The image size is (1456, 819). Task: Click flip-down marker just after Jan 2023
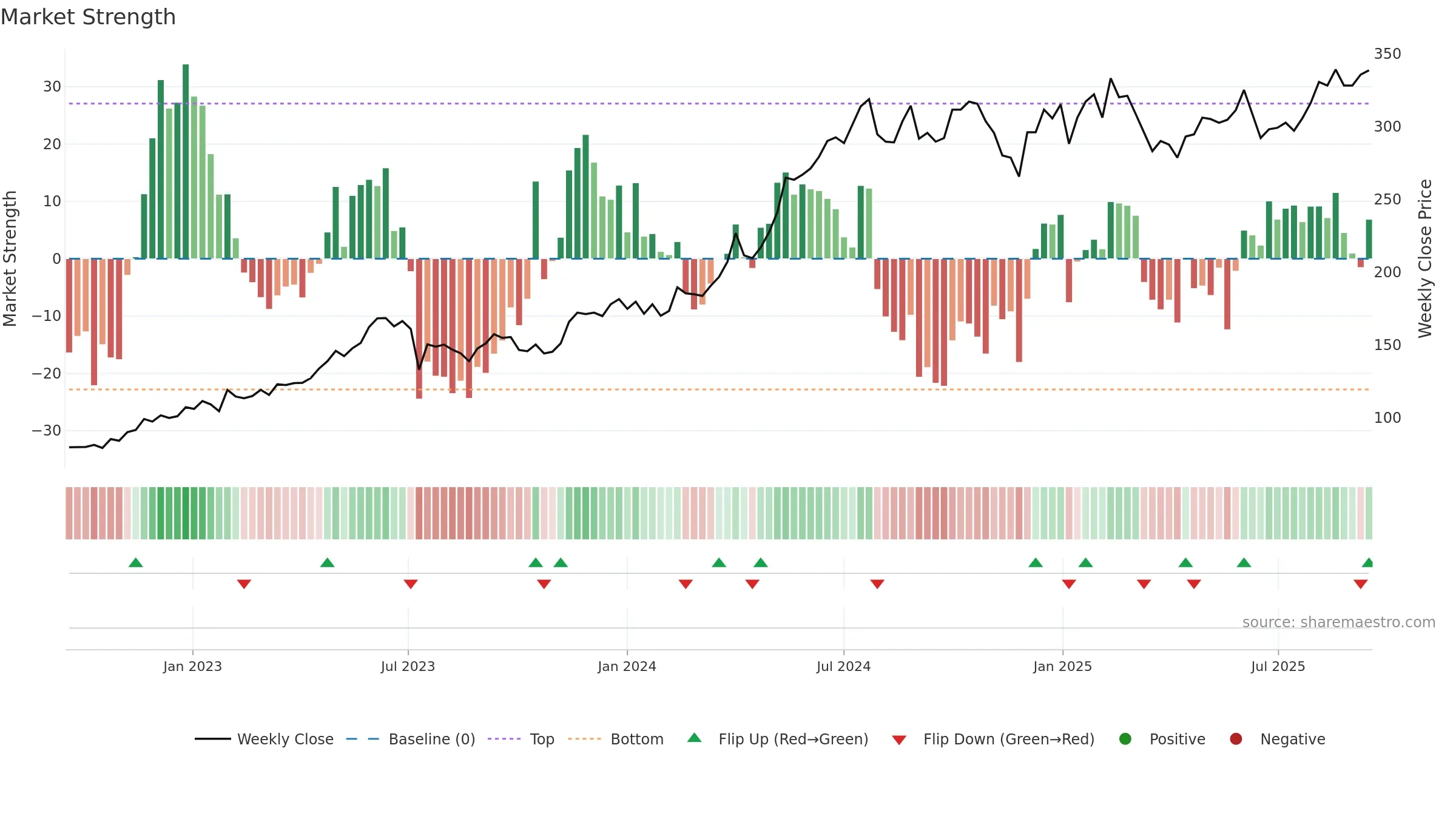coord(244,584)
